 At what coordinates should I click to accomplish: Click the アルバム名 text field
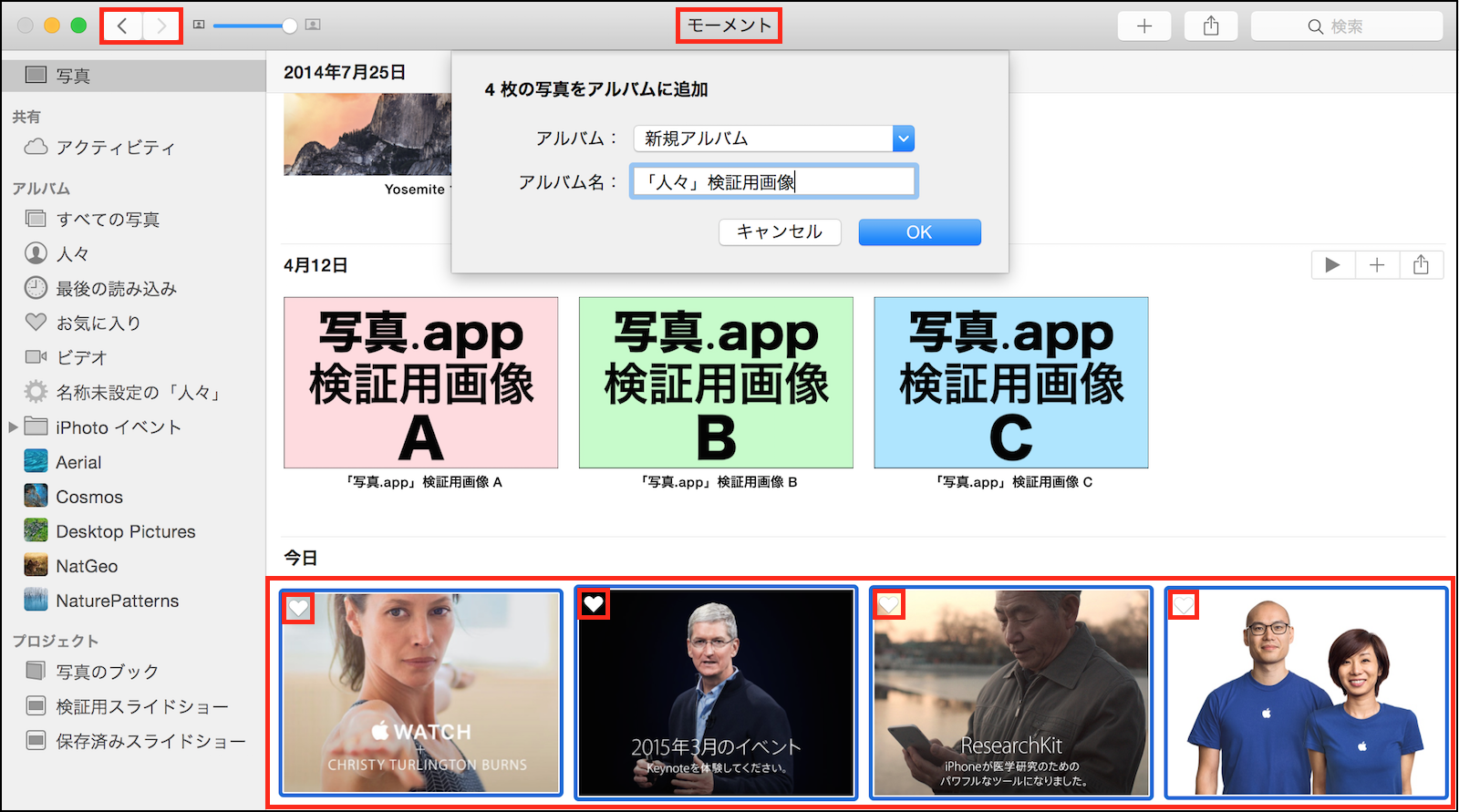(x=773, y=182)
